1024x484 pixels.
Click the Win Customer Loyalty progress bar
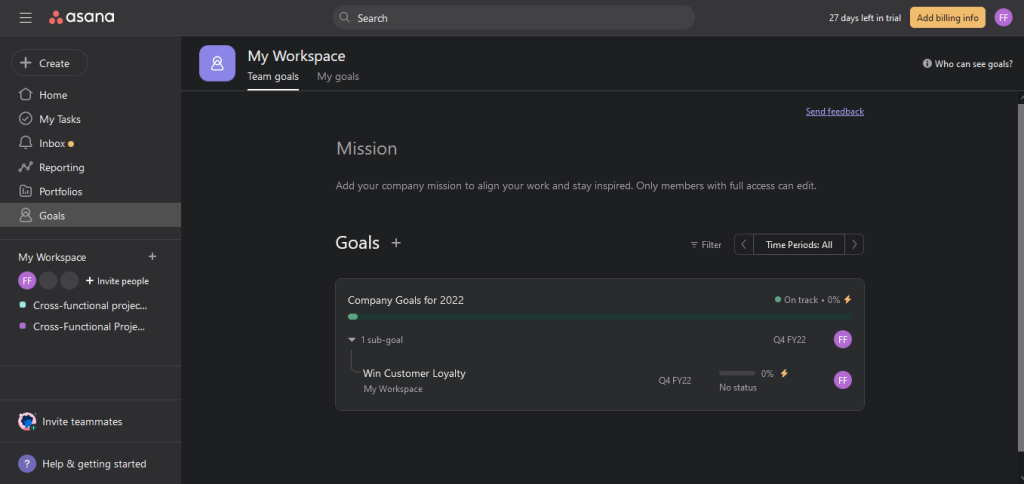tap(737, 374)
